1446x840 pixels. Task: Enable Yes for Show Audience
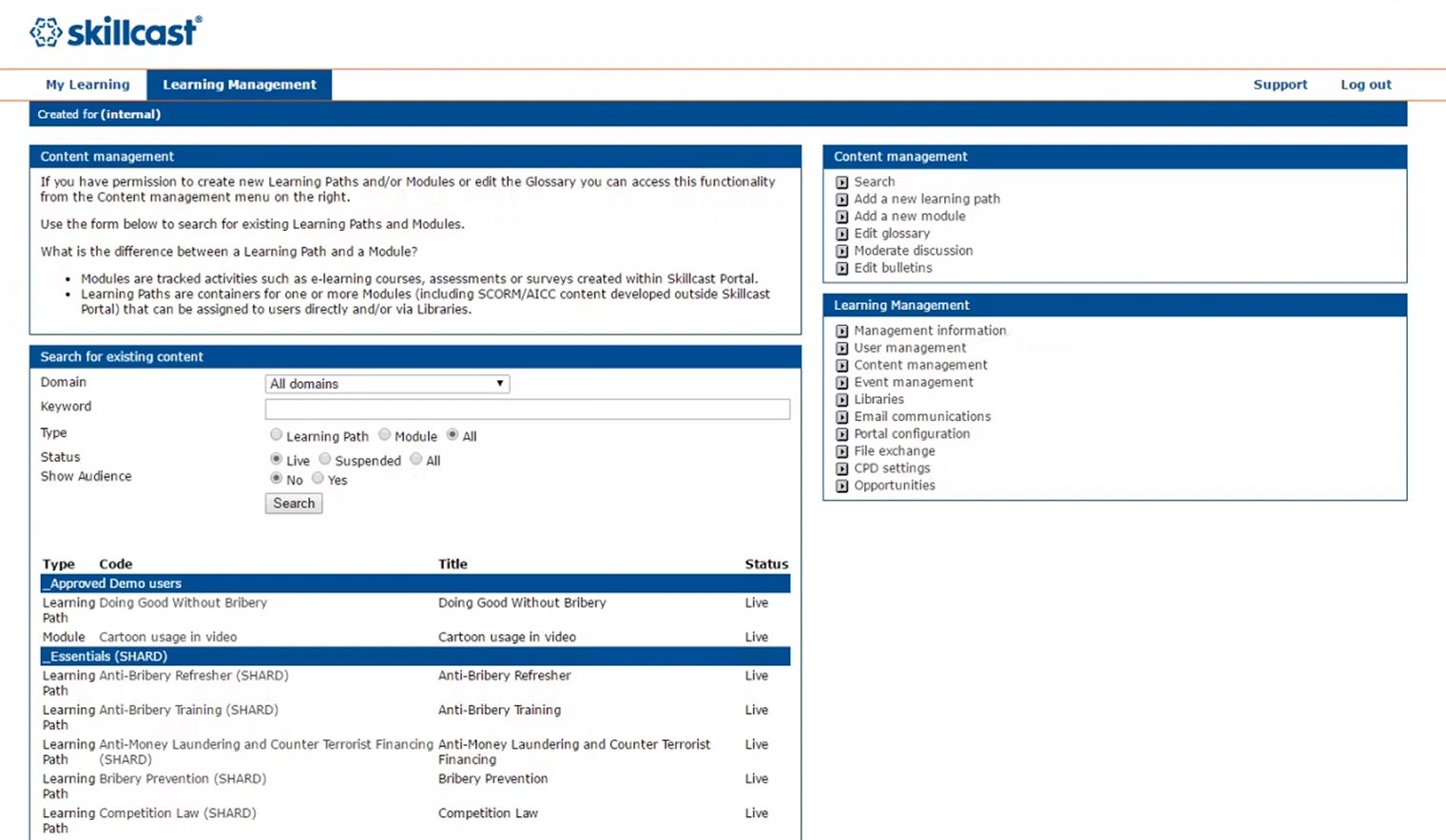(318, 478)
